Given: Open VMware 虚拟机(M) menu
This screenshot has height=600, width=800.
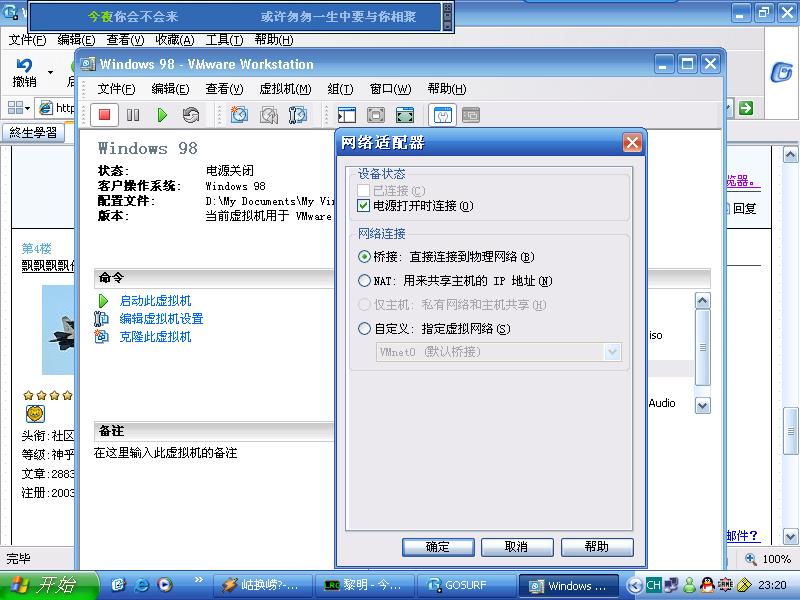Looking at the screenshot, I should [x=285, y=89].
